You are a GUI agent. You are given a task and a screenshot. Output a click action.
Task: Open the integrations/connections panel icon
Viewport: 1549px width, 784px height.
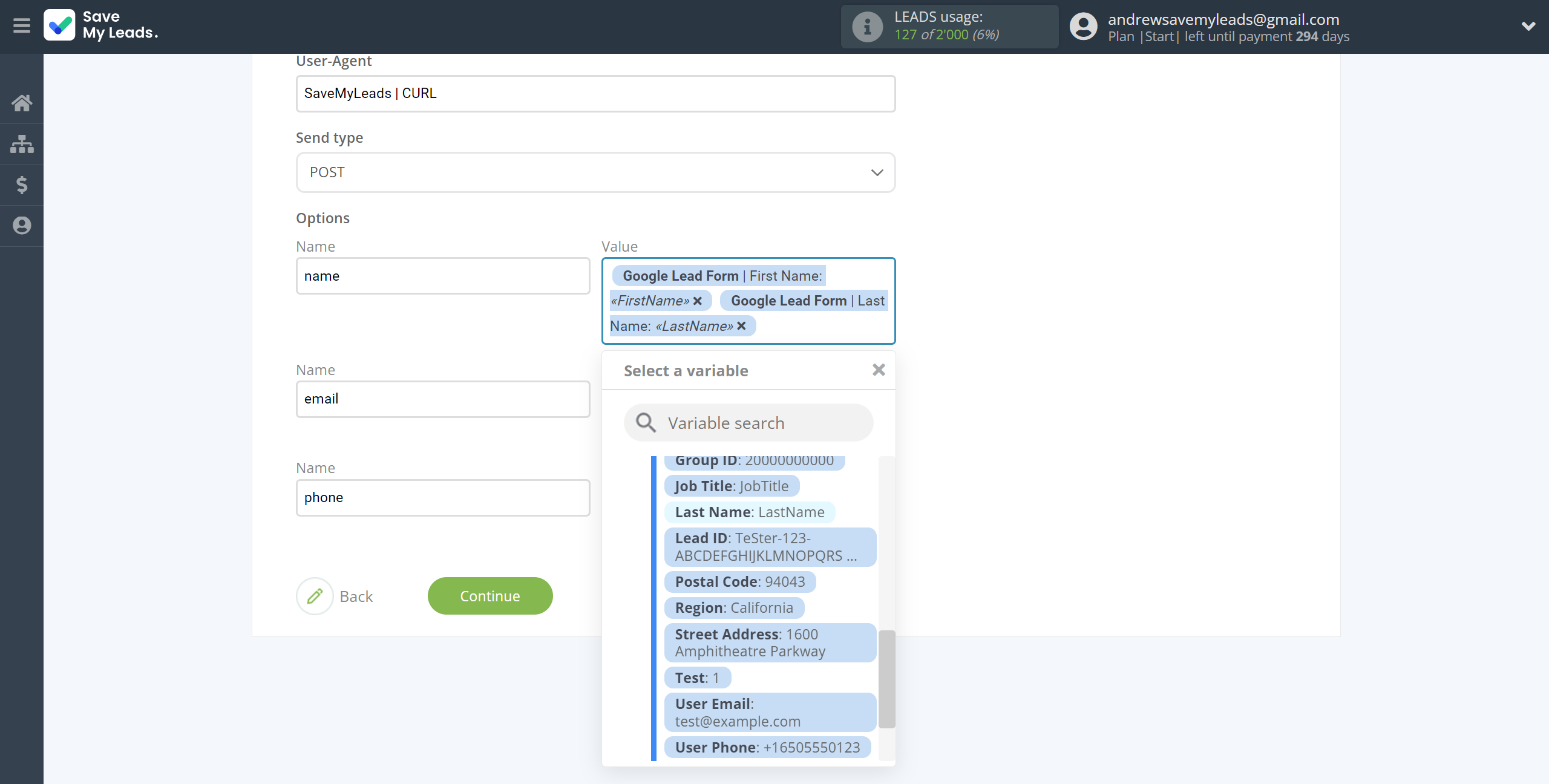[22, 143]
